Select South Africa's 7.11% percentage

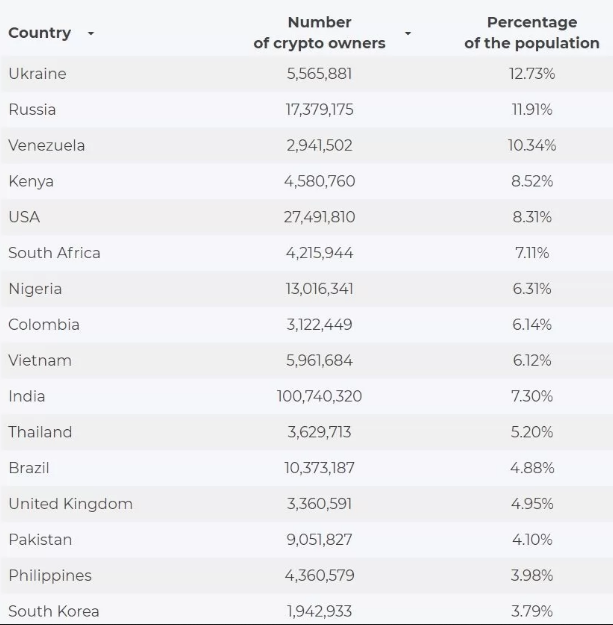pyautogui.click(x=531, y=253)
